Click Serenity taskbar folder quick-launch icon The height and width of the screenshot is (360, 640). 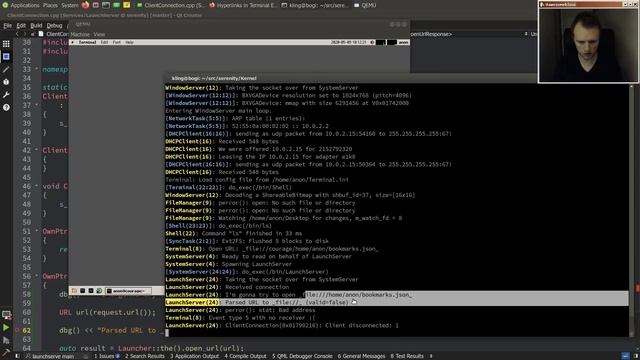[x=74, y=291]
